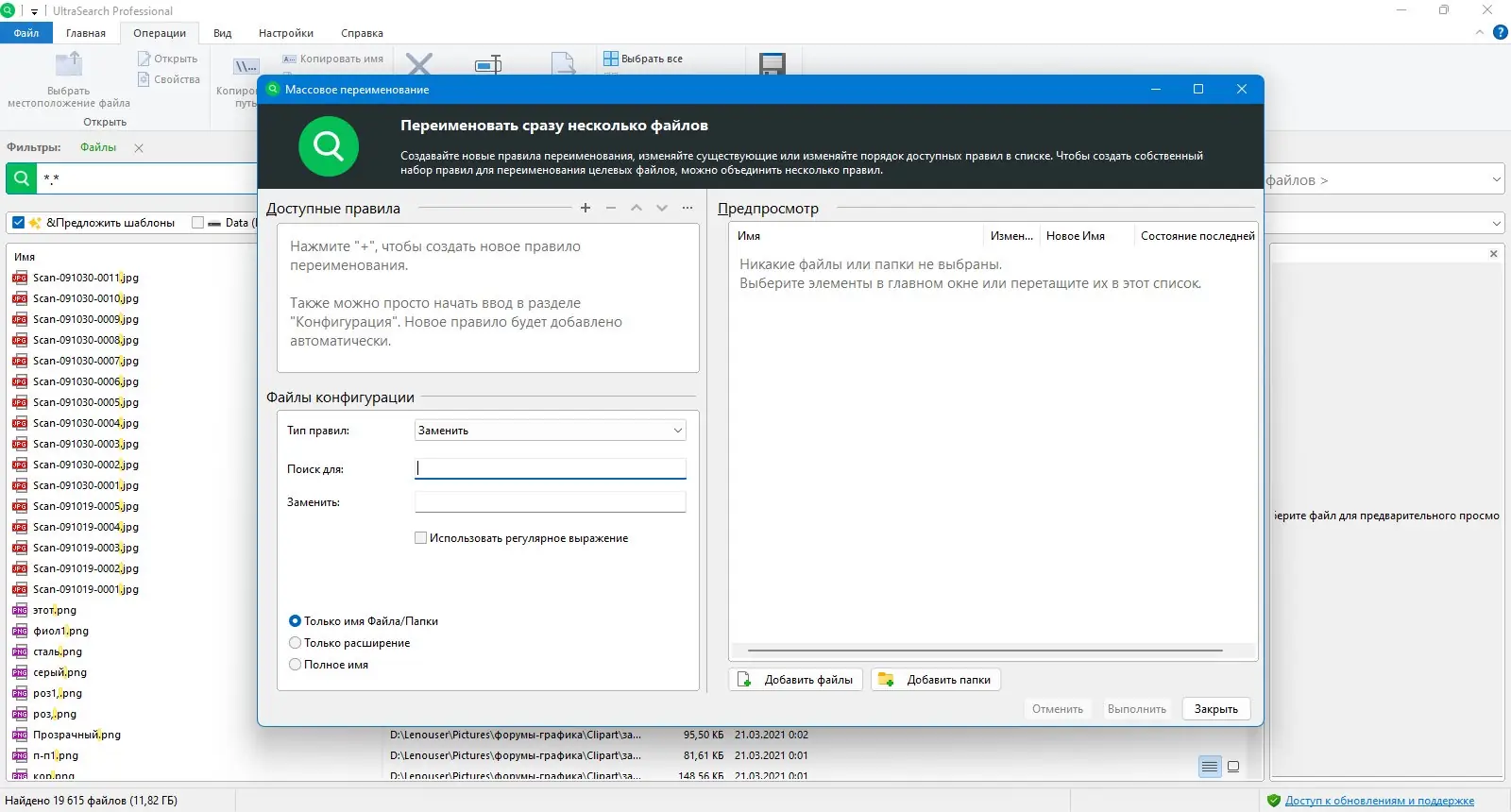Remove the Файлы filter with the X
This screenshot has height=812, width=1511.
[x=139, y=148]
